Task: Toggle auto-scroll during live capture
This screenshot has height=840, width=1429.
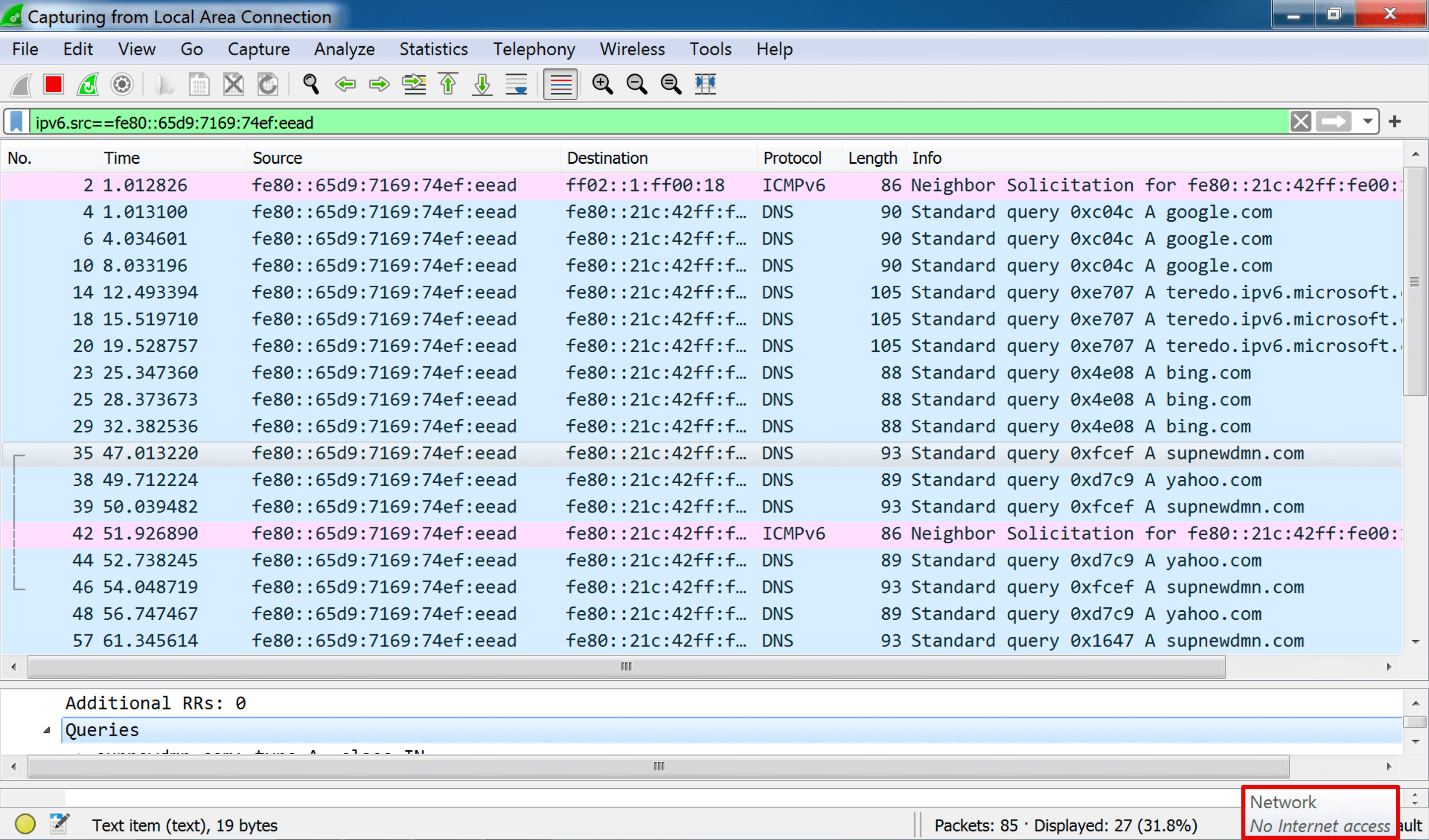Action: coord(517,84)
